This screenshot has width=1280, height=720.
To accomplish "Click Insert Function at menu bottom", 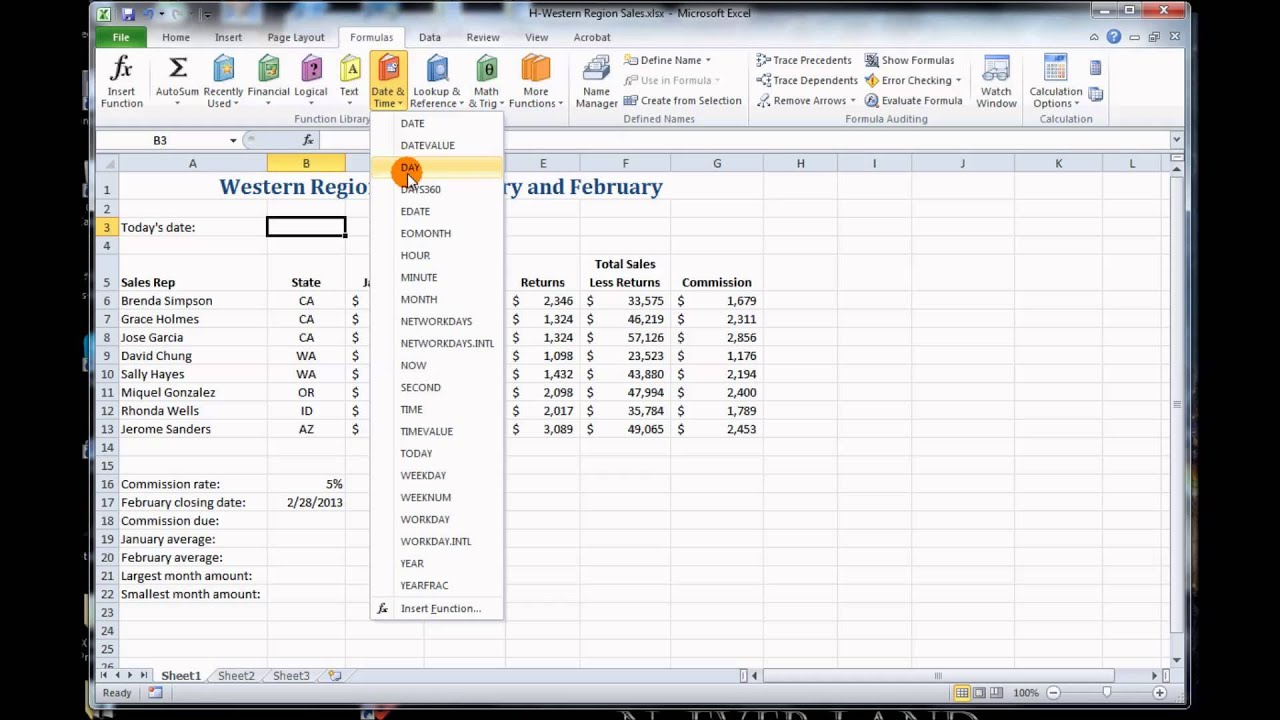I will click(437, 608).
